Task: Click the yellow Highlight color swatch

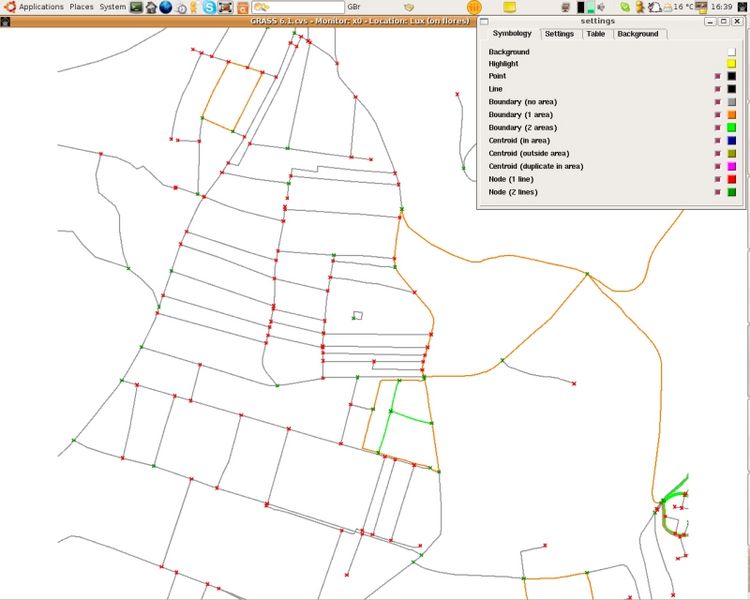Action: point(732,63)
